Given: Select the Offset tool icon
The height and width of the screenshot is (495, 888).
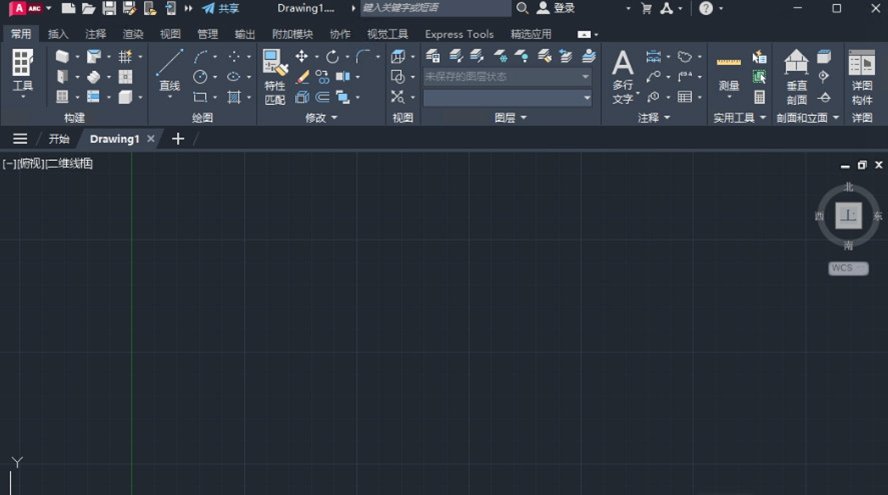Looking at the screenshot, I should tap(322, 97).
